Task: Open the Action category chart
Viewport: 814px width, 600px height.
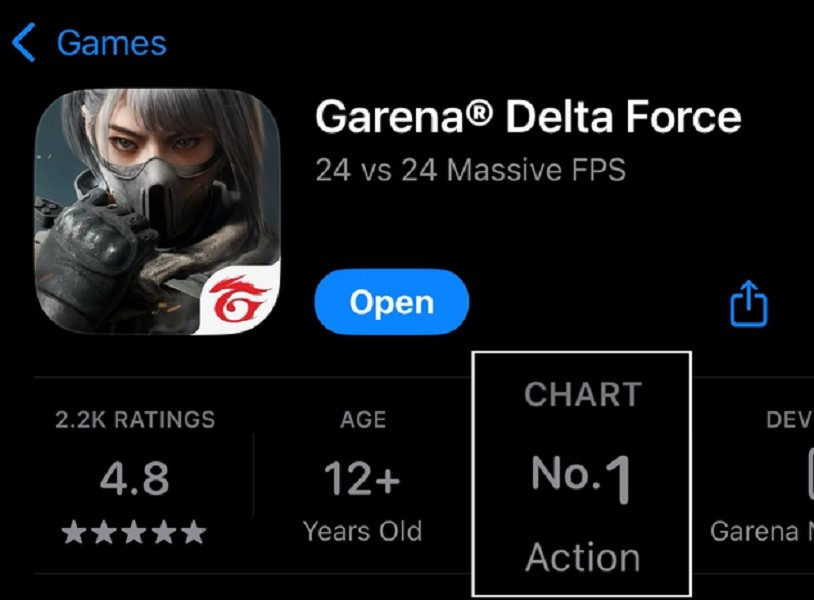Action: tap(582, 557)
